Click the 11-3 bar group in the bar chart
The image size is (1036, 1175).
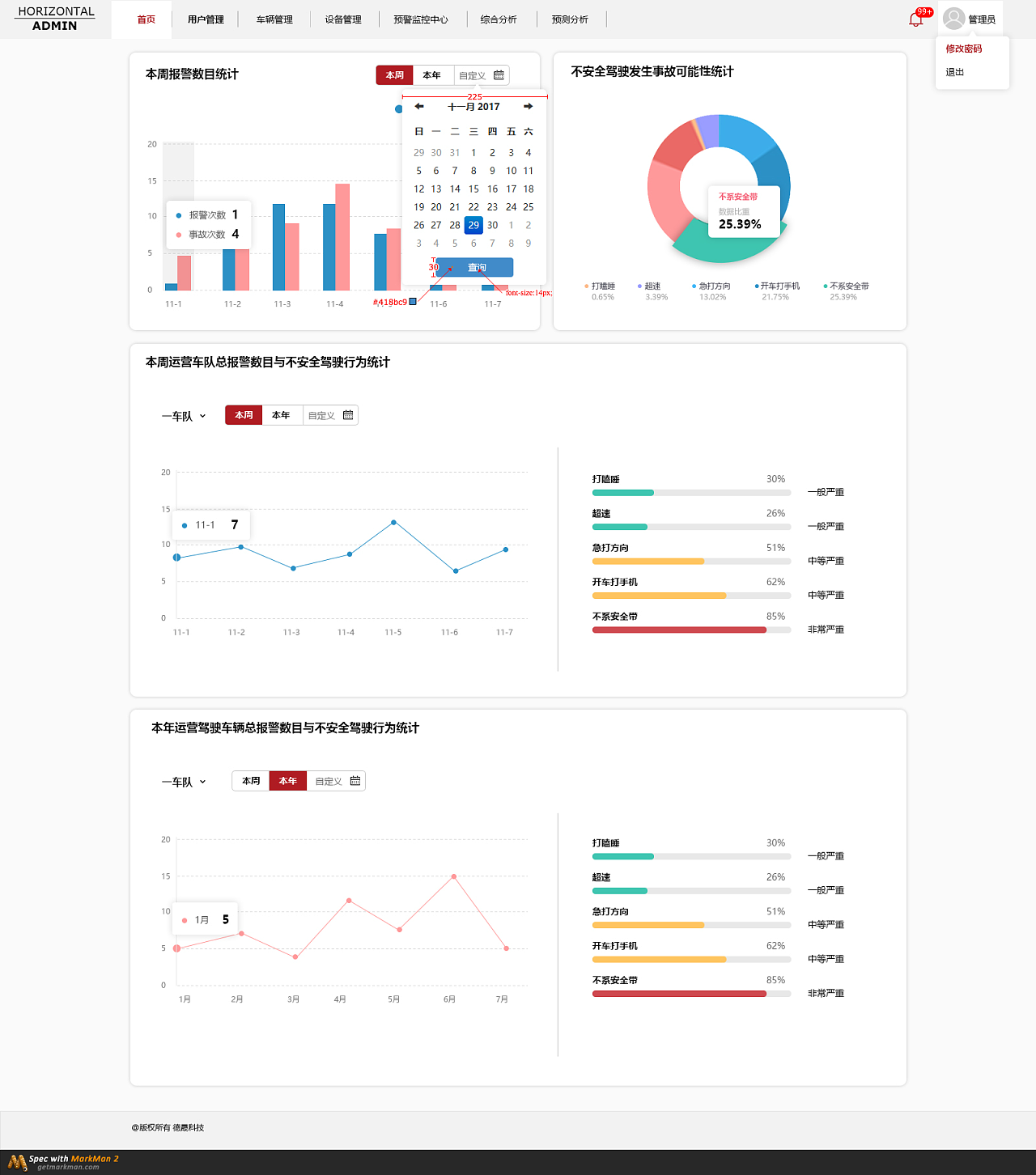pos(286,248)
